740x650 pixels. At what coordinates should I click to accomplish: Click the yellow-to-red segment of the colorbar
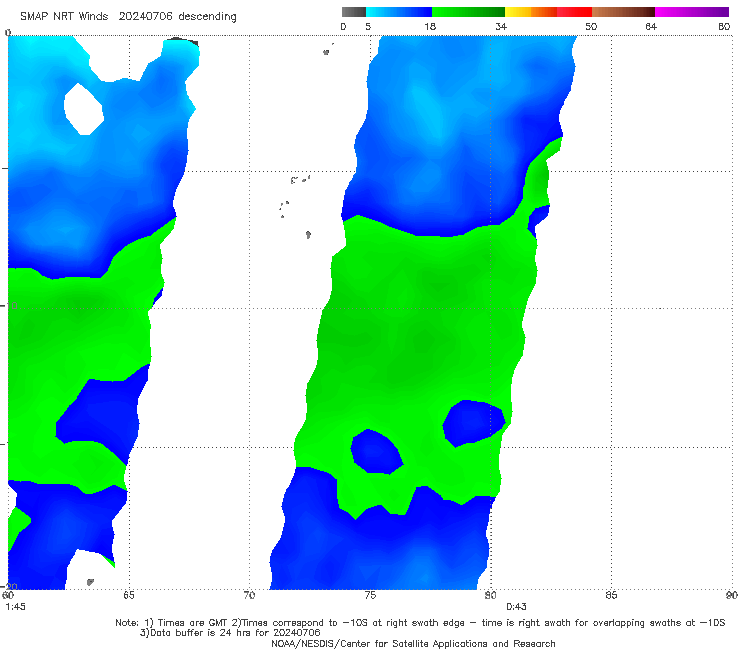(x=548, y=12)
